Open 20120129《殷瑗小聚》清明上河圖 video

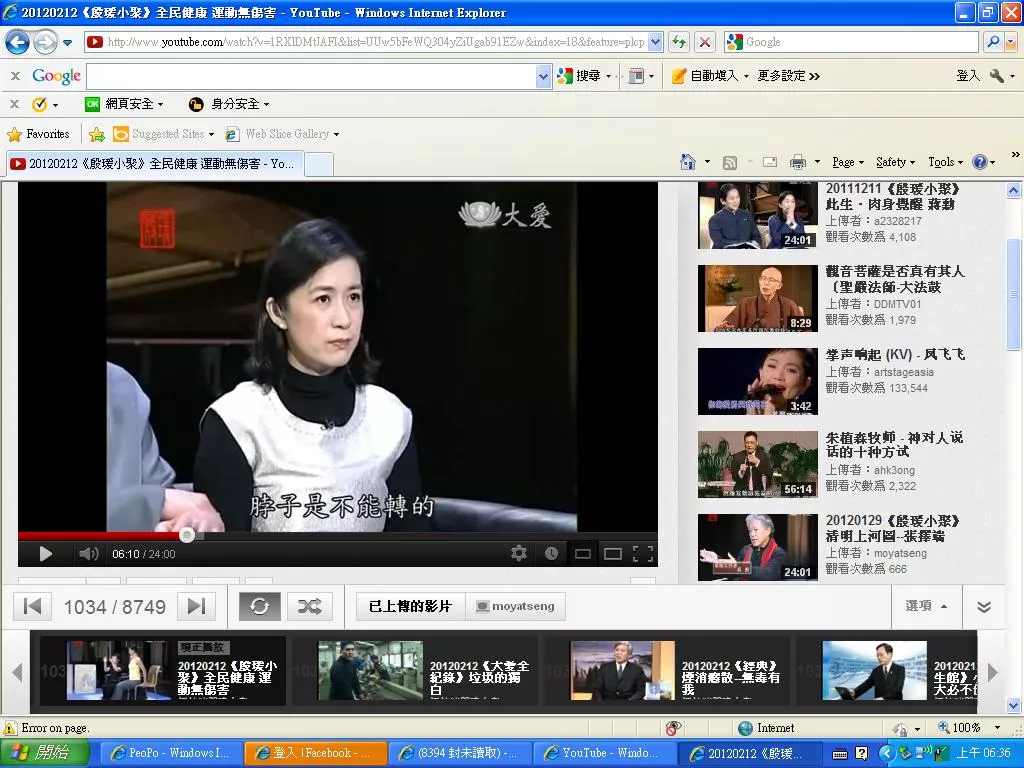pos(831,547)
